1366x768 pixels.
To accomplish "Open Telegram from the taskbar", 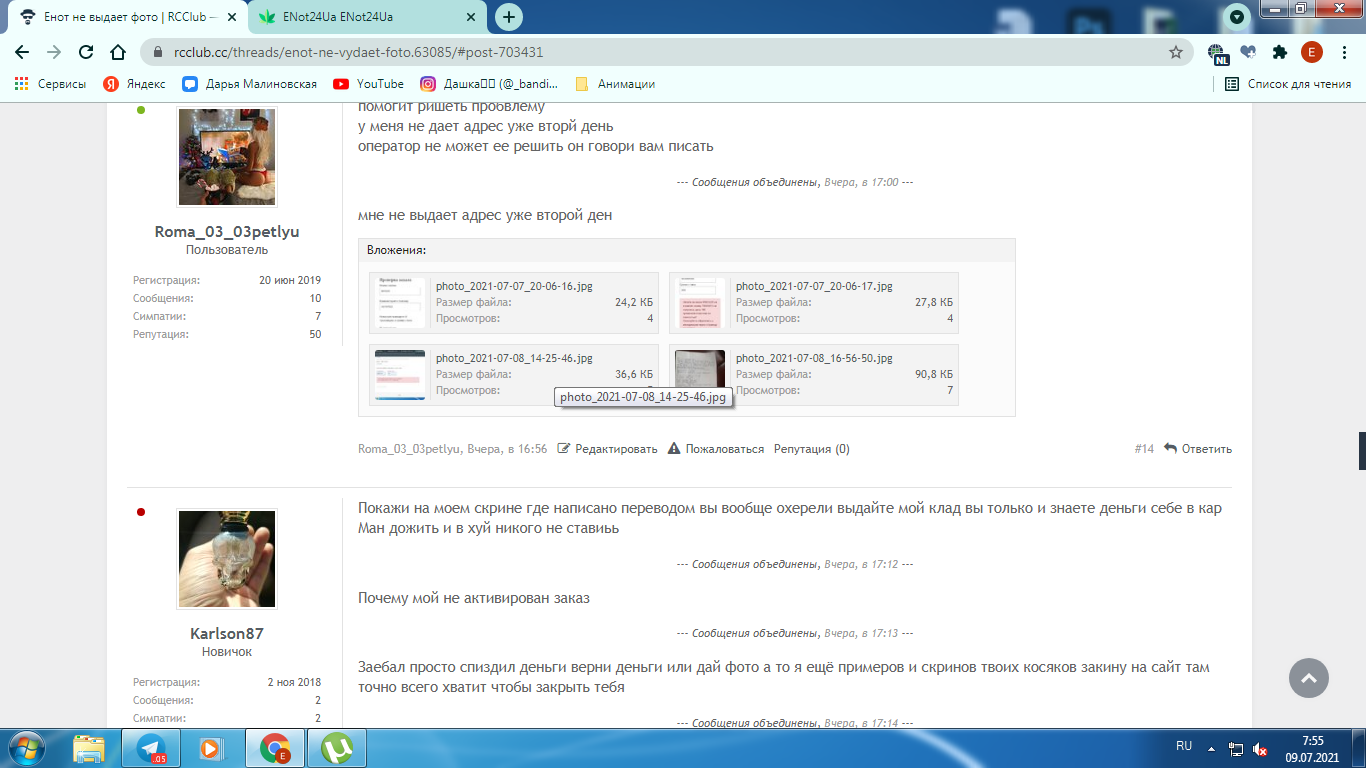I will click(151, 747).
